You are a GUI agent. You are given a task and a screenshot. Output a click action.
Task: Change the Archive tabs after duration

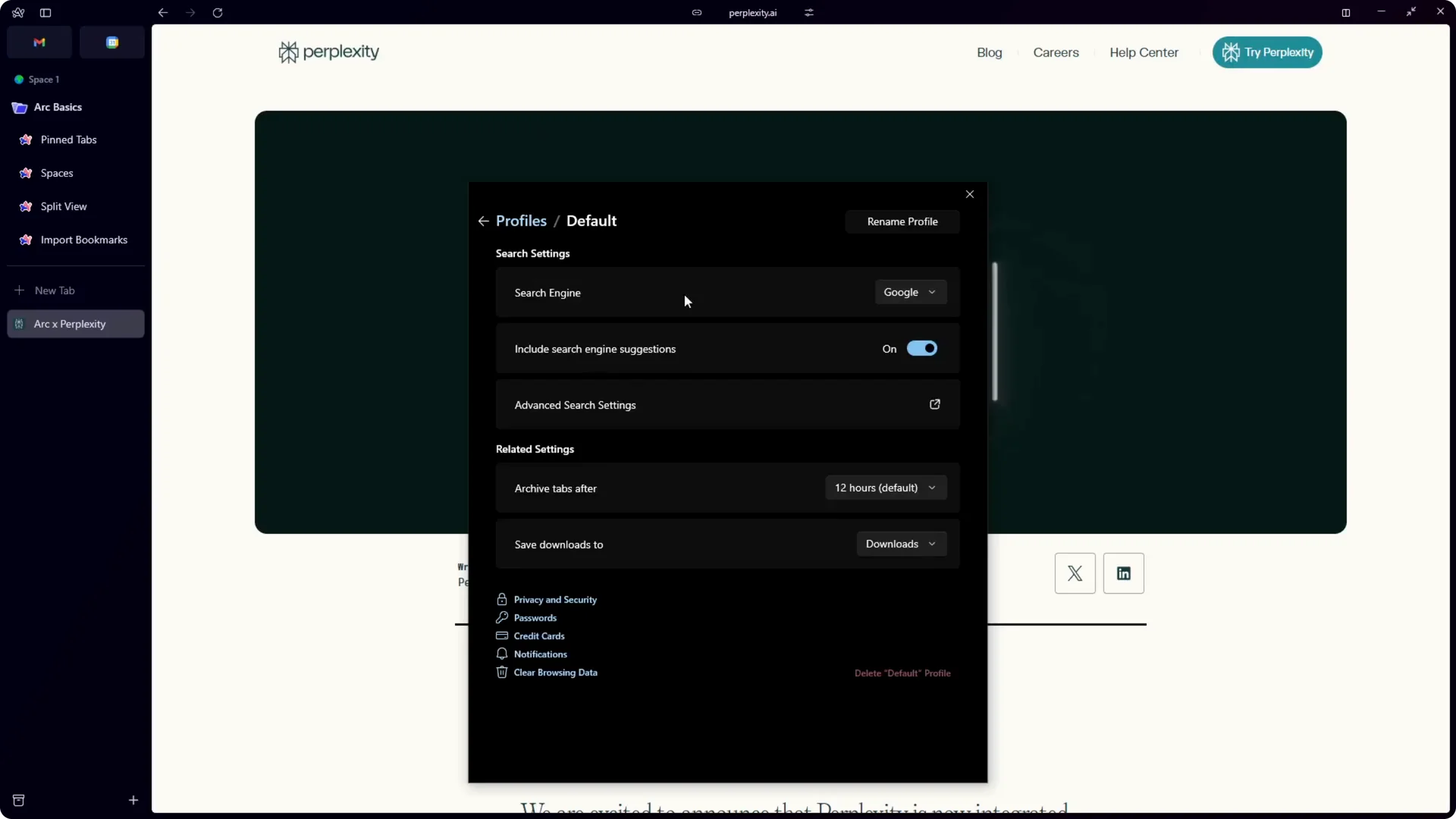point(885,488)
